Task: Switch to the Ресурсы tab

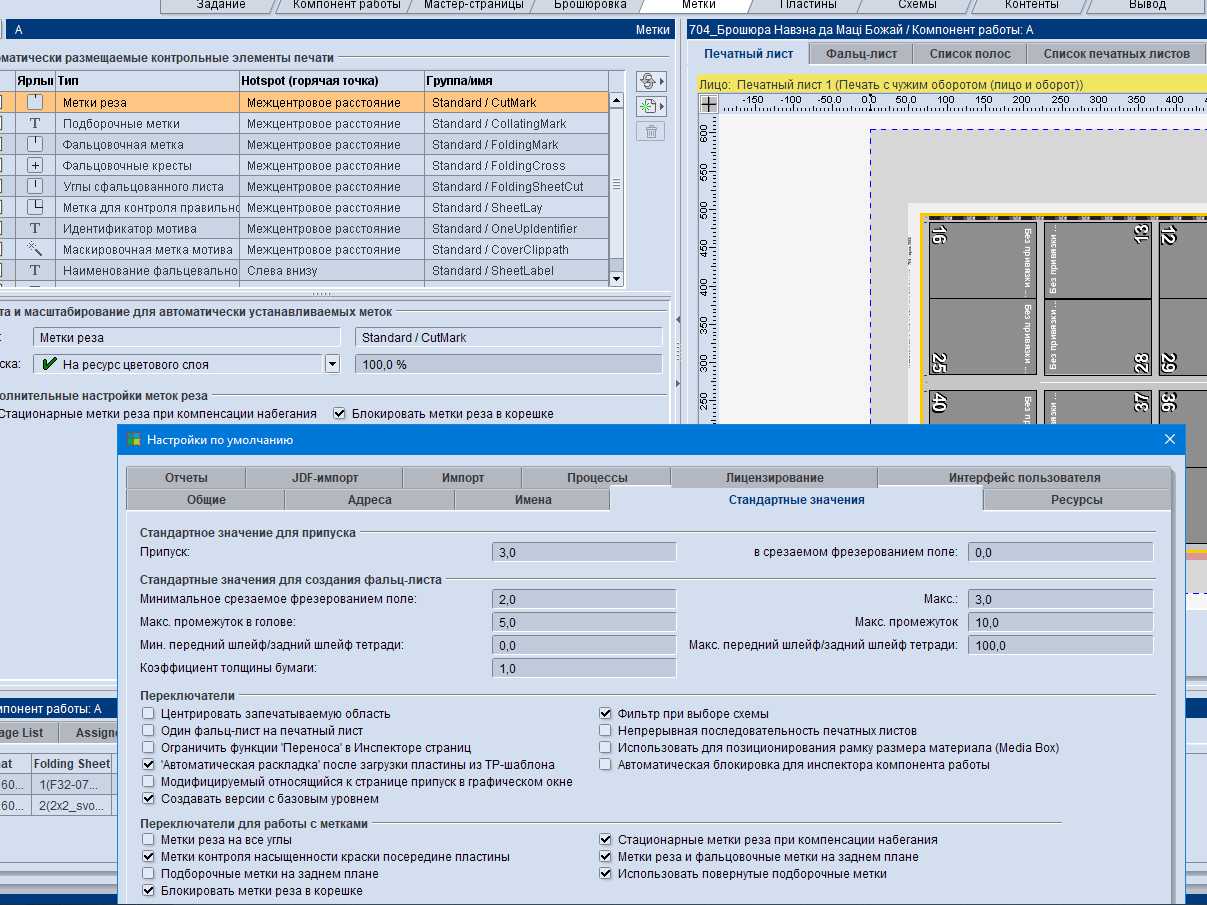Action: (1076, 500)
